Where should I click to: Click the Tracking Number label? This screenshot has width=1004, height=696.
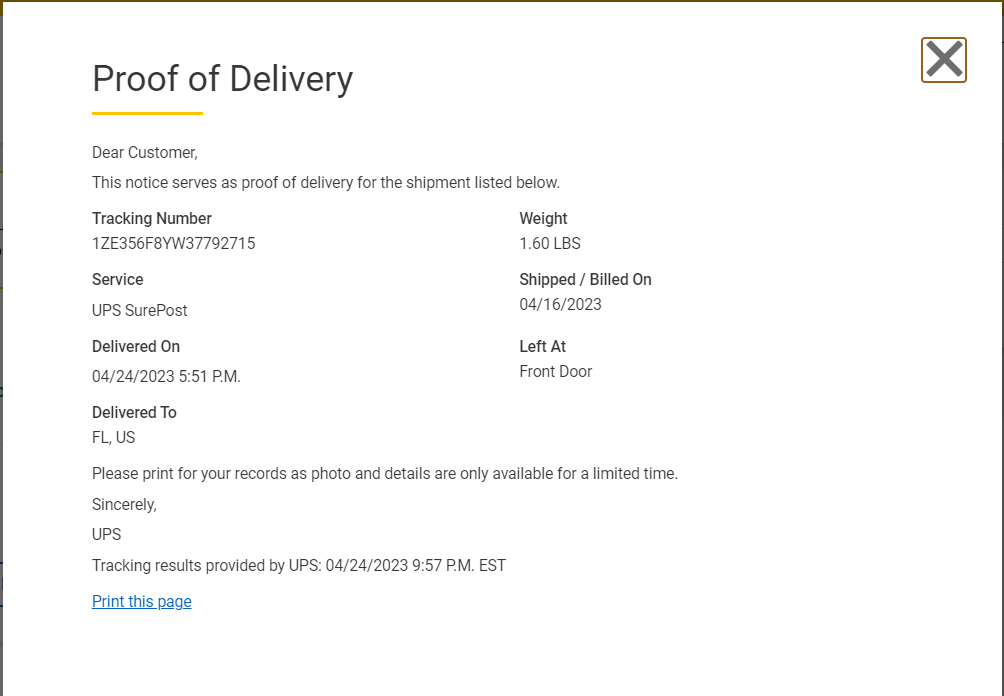152,218
